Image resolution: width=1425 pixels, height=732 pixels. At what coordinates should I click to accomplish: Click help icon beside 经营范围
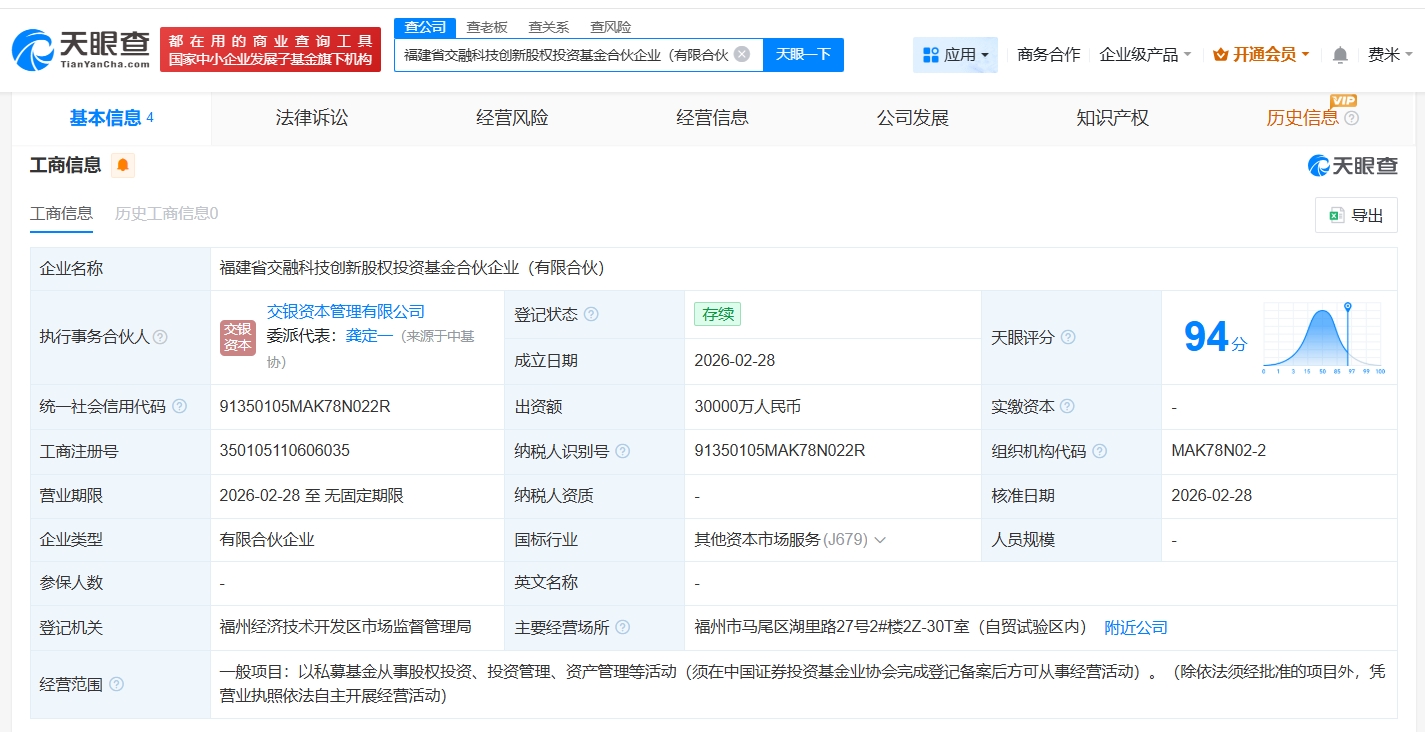point(117,684)
